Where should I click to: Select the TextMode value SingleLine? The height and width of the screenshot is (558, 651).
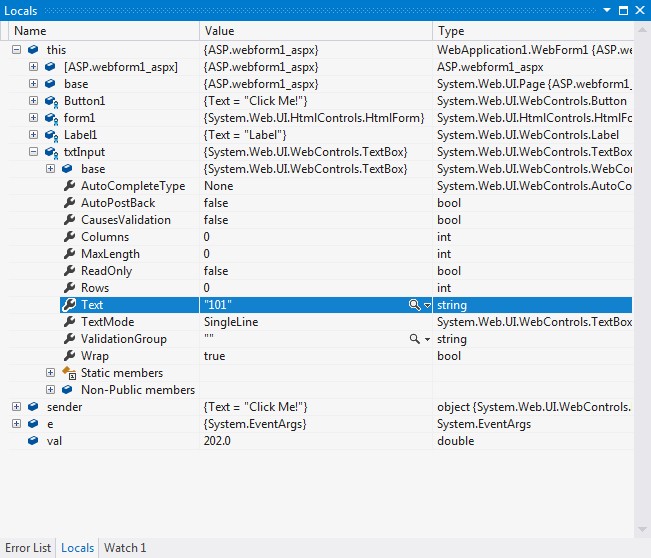click(x=231, y=322)
